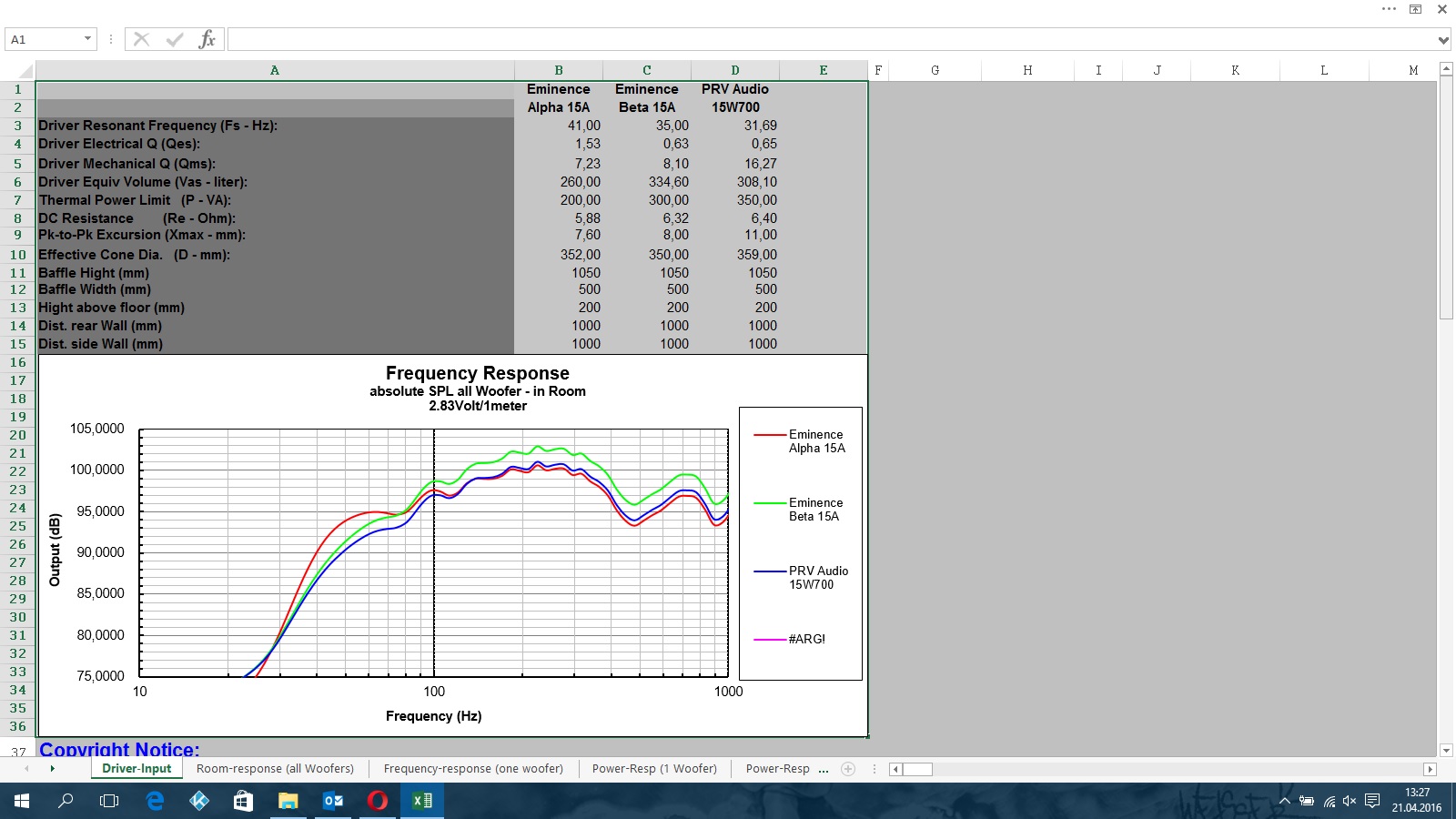The height and width of the screenshot is (819, 1456).
Task: Open Action Center notifications icon
Action: (x=1372, y=802)
